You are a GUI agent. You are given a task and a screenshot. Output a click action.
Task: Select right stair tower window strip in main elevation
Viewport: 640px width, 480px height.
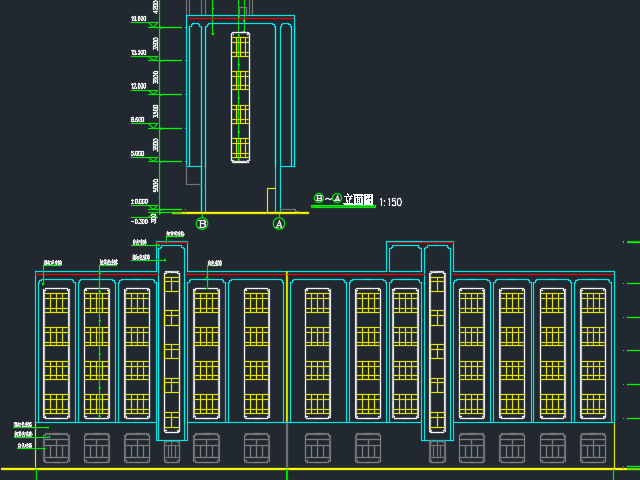point(436,351)
